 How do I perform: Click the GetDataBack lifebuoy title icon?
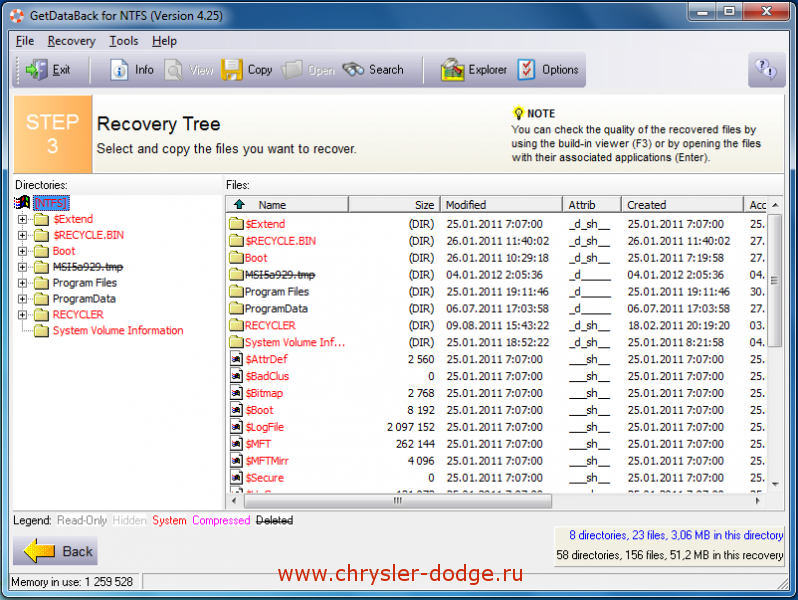point(17,16)
